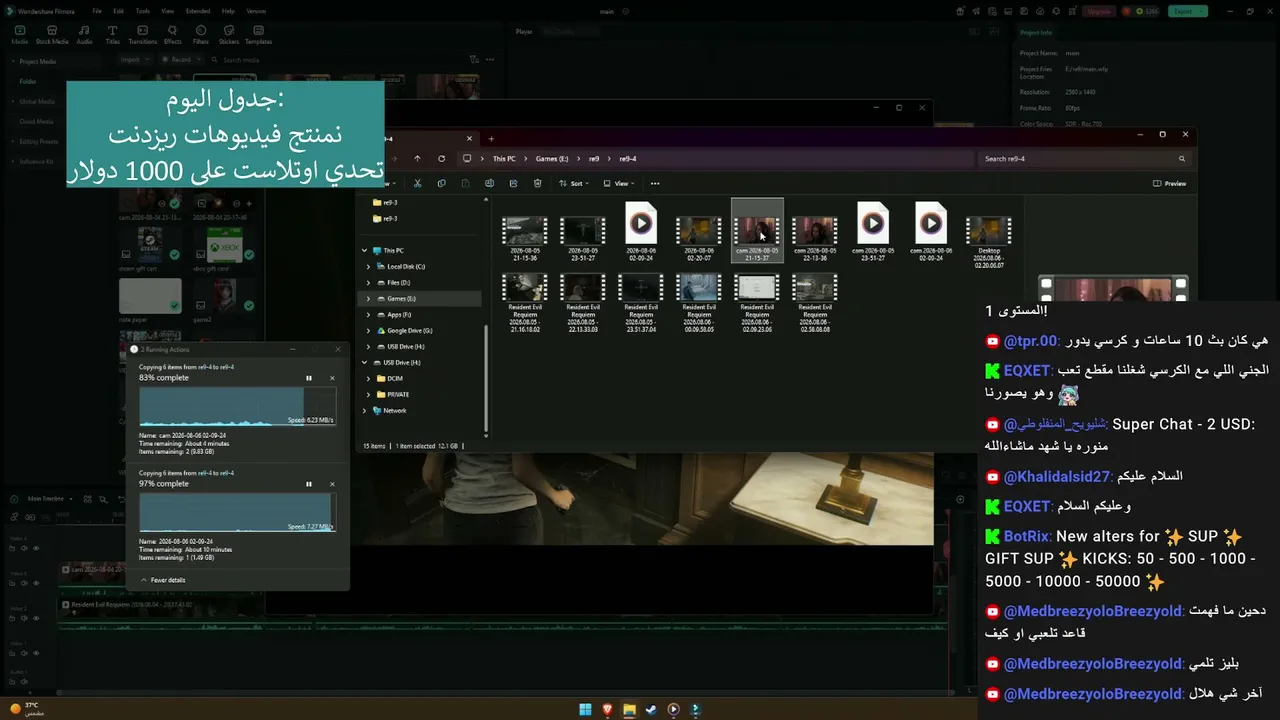Expand the Network tree node
Image resolution: width=1280 pixels, height=720 pixels.
pyautogui.click(x=364, y=410)
